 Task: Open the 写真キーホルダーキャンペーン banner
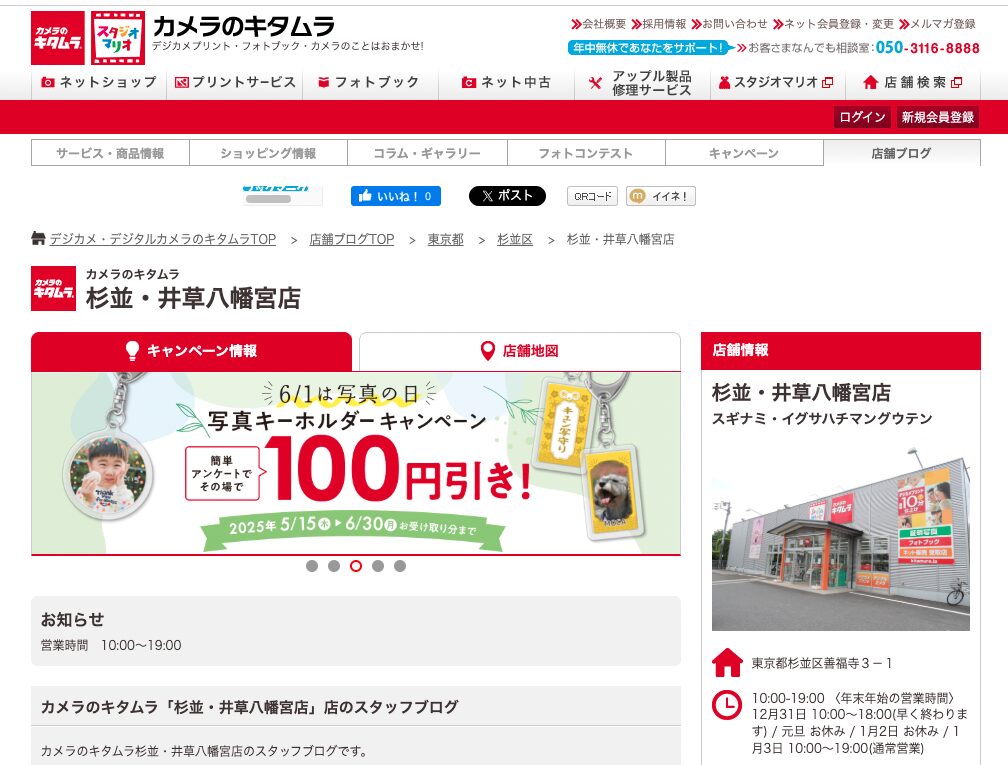point(356,463)
